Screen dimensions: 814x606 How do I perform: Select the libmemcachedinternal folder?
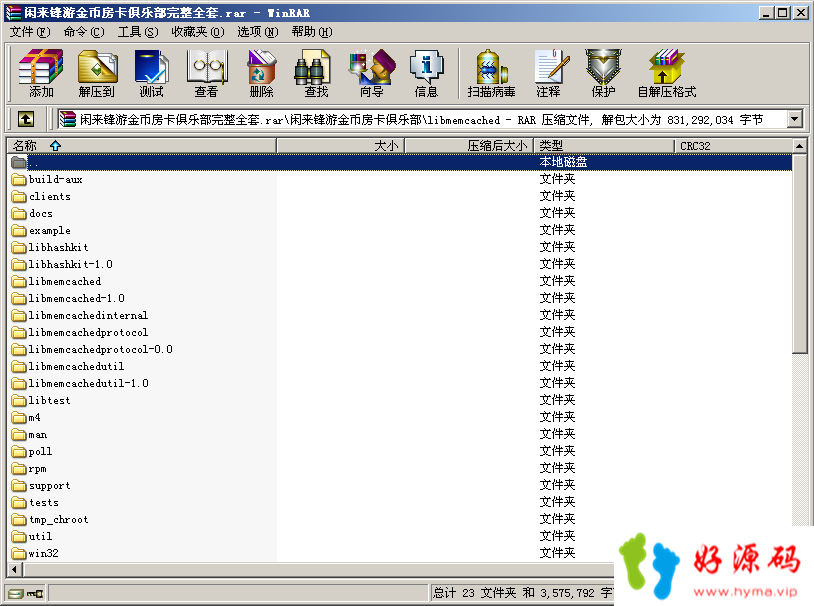[x=88, y=316]
